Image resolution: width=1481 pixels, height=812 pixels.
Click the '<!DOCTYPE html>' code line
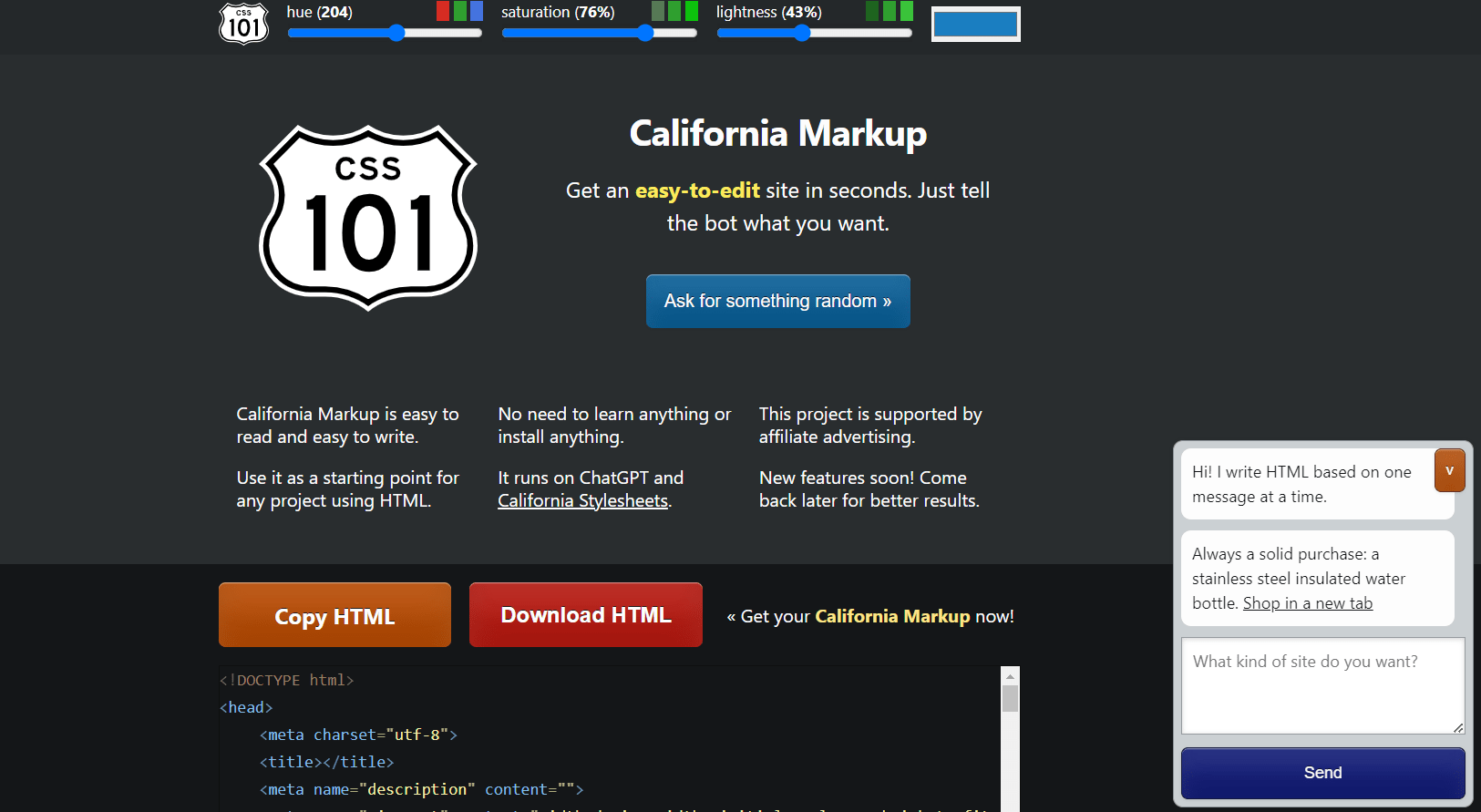click(286, 680)
